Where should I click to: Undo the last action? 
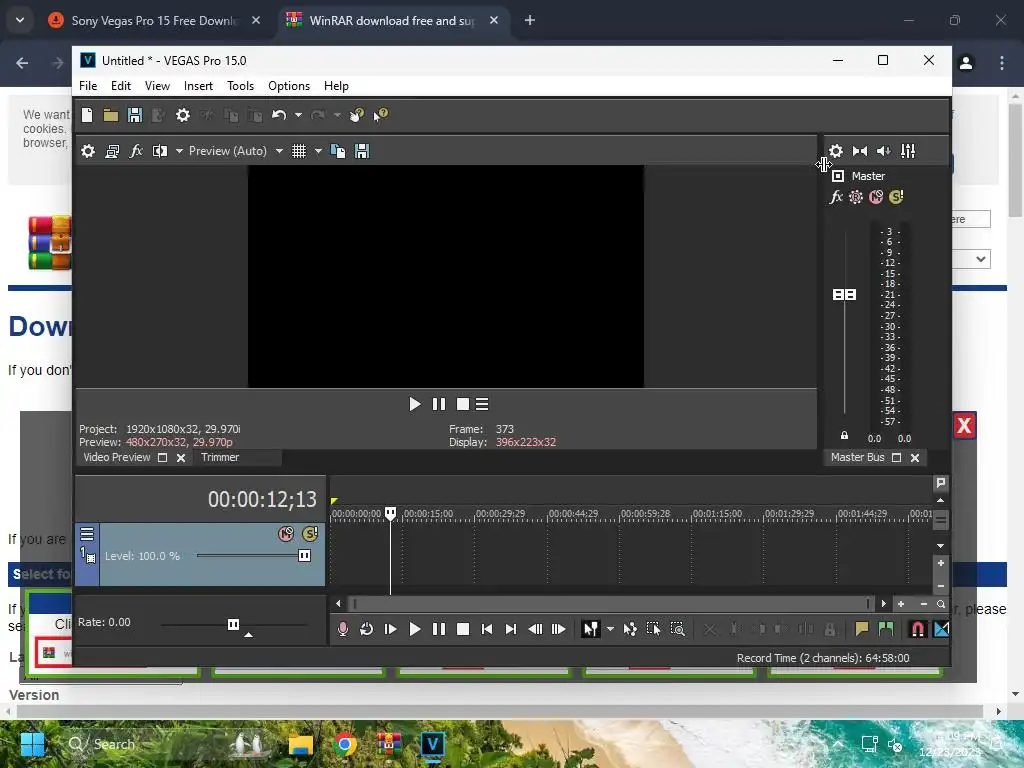[x=279, y=115]
